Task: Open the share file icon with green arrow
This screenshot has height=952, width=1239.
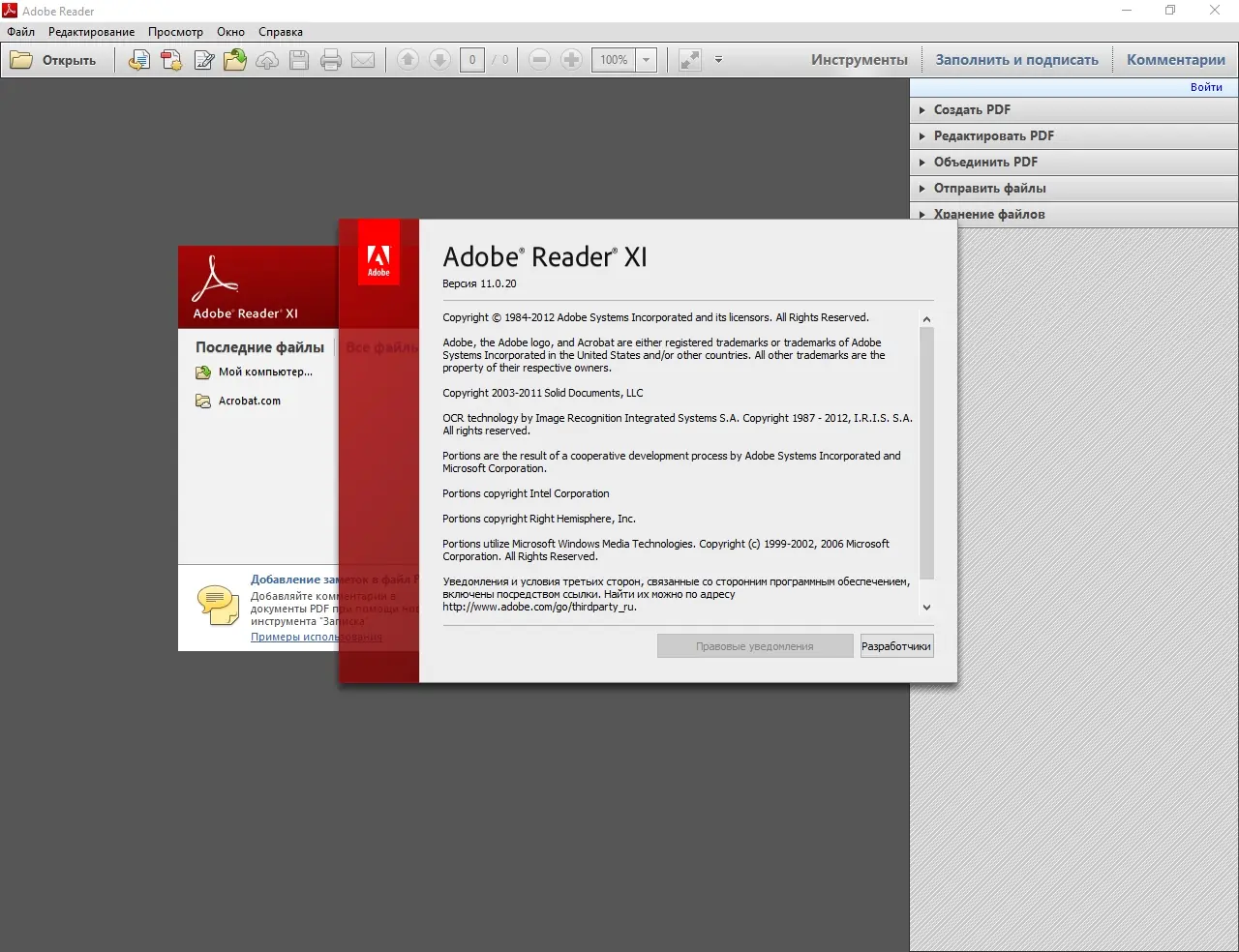Action: tap(235, 59)
